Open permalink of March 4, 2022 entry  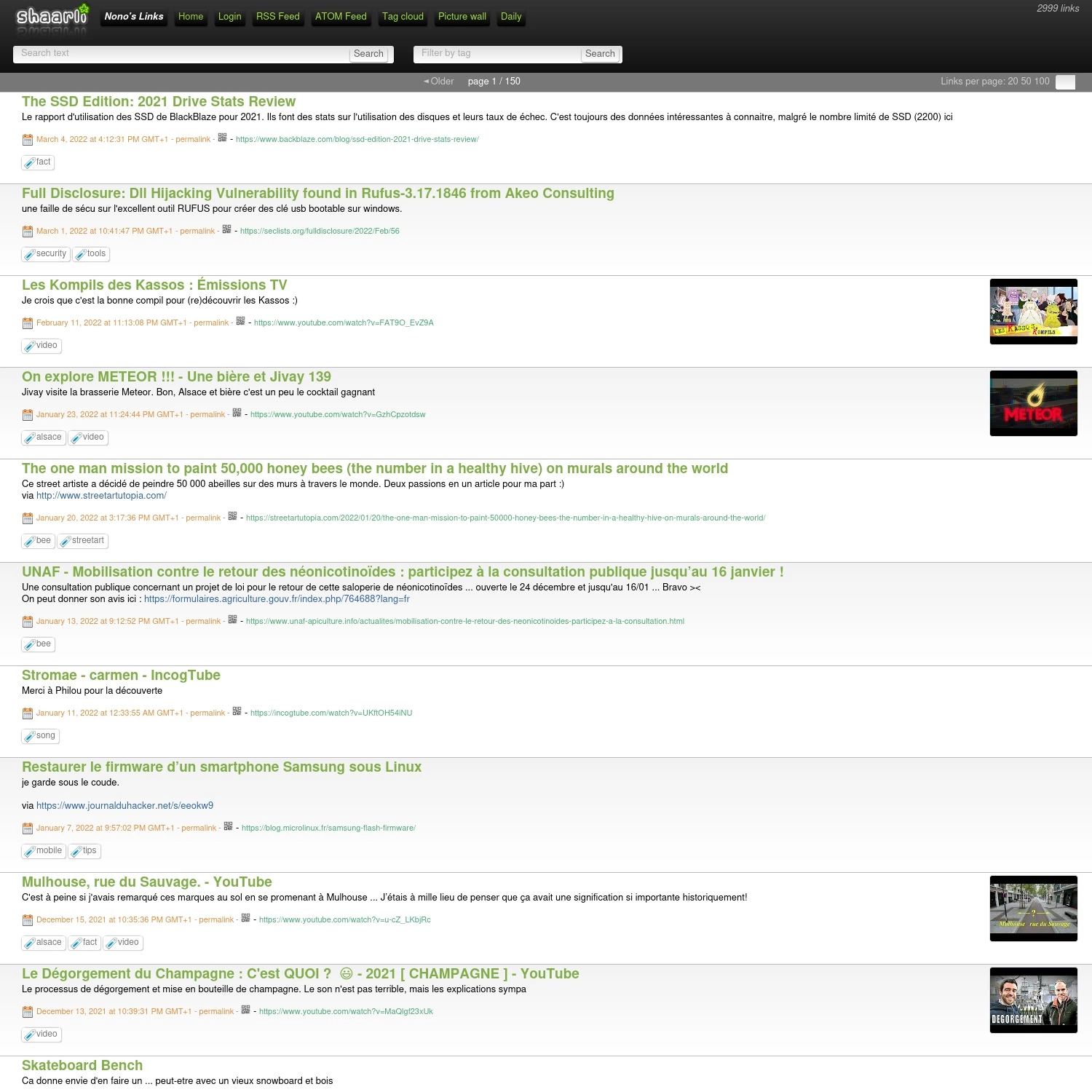pyautogui.click(x=193, y=139)
